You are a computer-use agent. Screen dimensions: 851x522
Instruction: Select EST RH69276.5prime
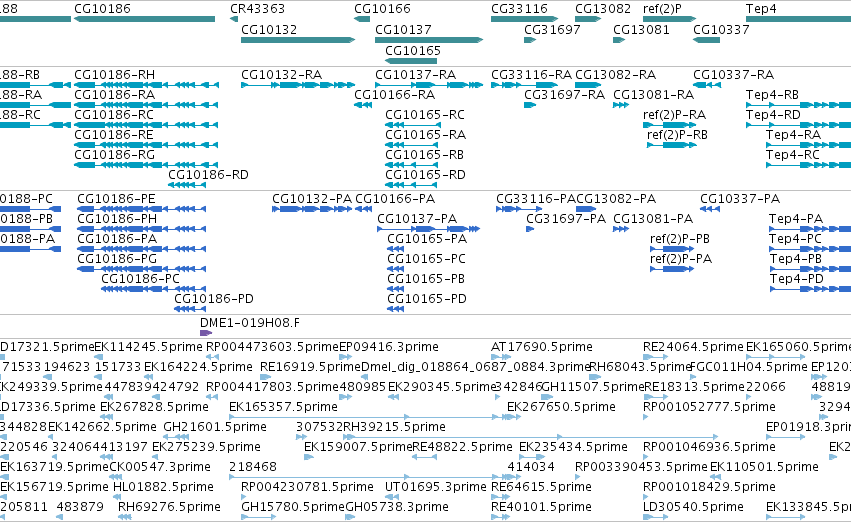pyautogui.click(x=169, y=508)
